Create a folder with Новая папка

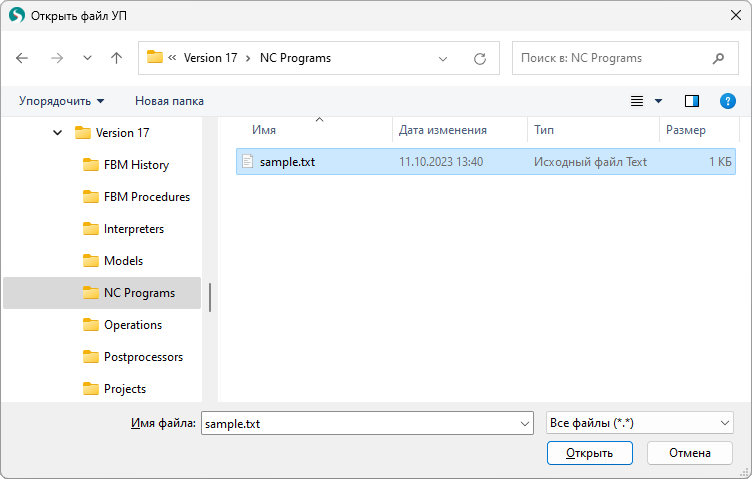pos(169,101)
